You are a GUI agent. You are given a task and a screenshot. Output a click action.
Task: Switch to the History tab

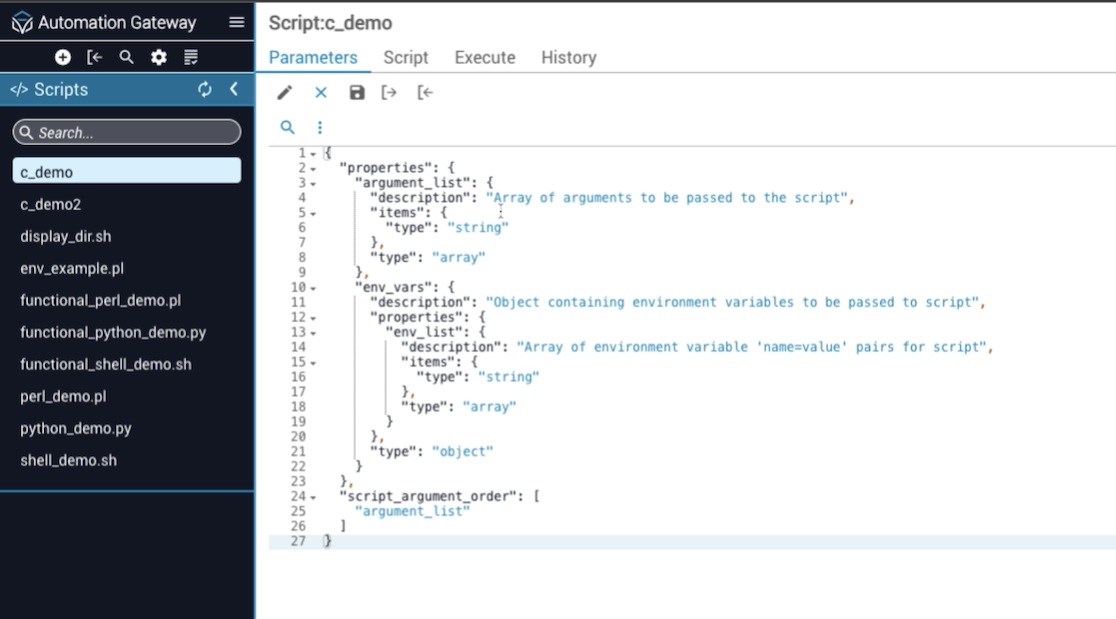click(x=568, y=57)
